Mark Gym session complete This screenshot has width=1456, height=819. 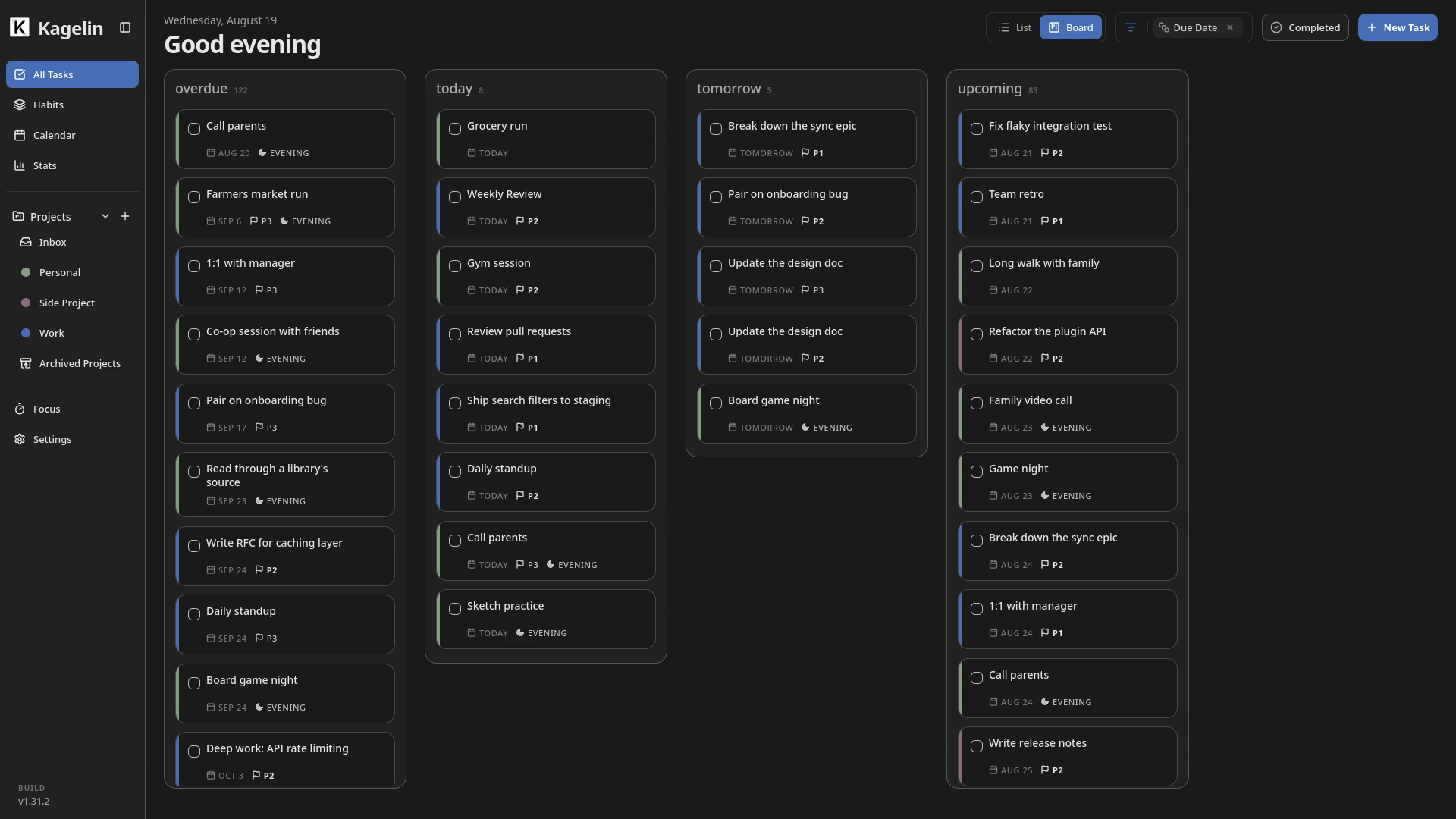455,266
